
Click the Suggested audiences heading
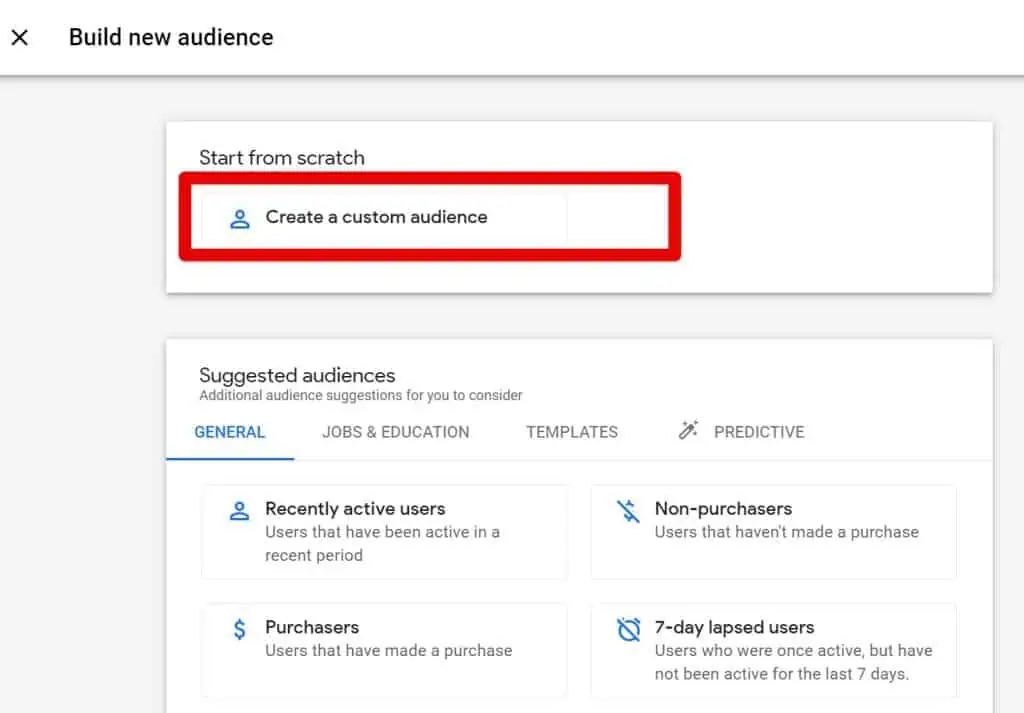pos(296,375)
